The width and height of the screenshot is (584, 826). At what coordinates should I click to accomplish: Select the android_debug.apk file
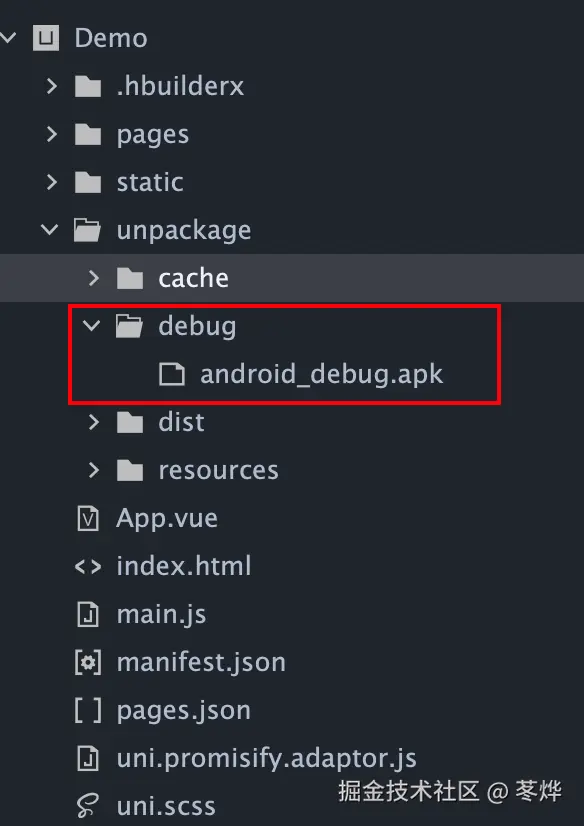pyautogui.click(x=322, y=375)
